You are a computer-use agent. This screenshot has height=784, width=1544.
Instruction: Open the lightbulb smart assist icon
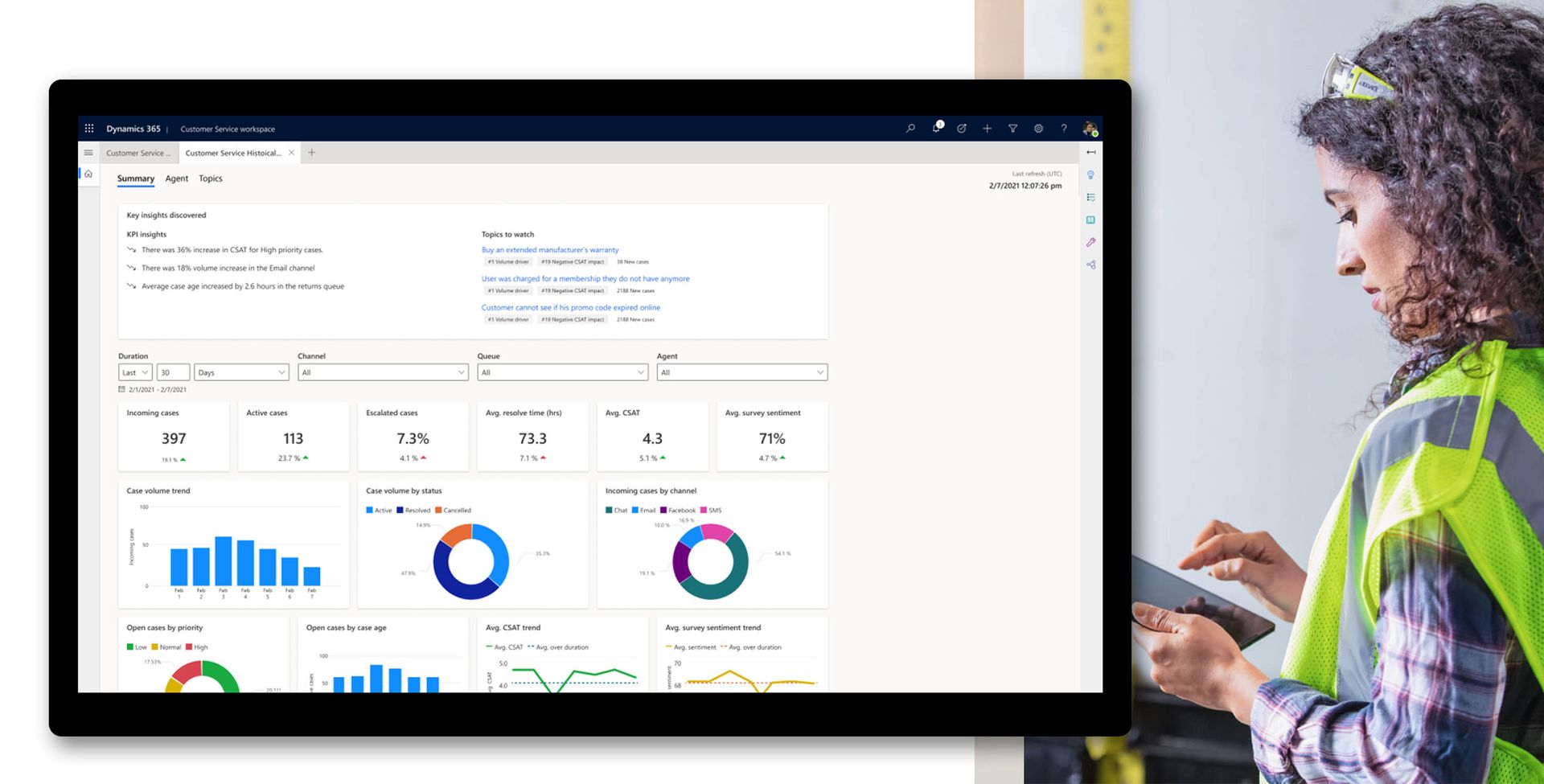1090,174
